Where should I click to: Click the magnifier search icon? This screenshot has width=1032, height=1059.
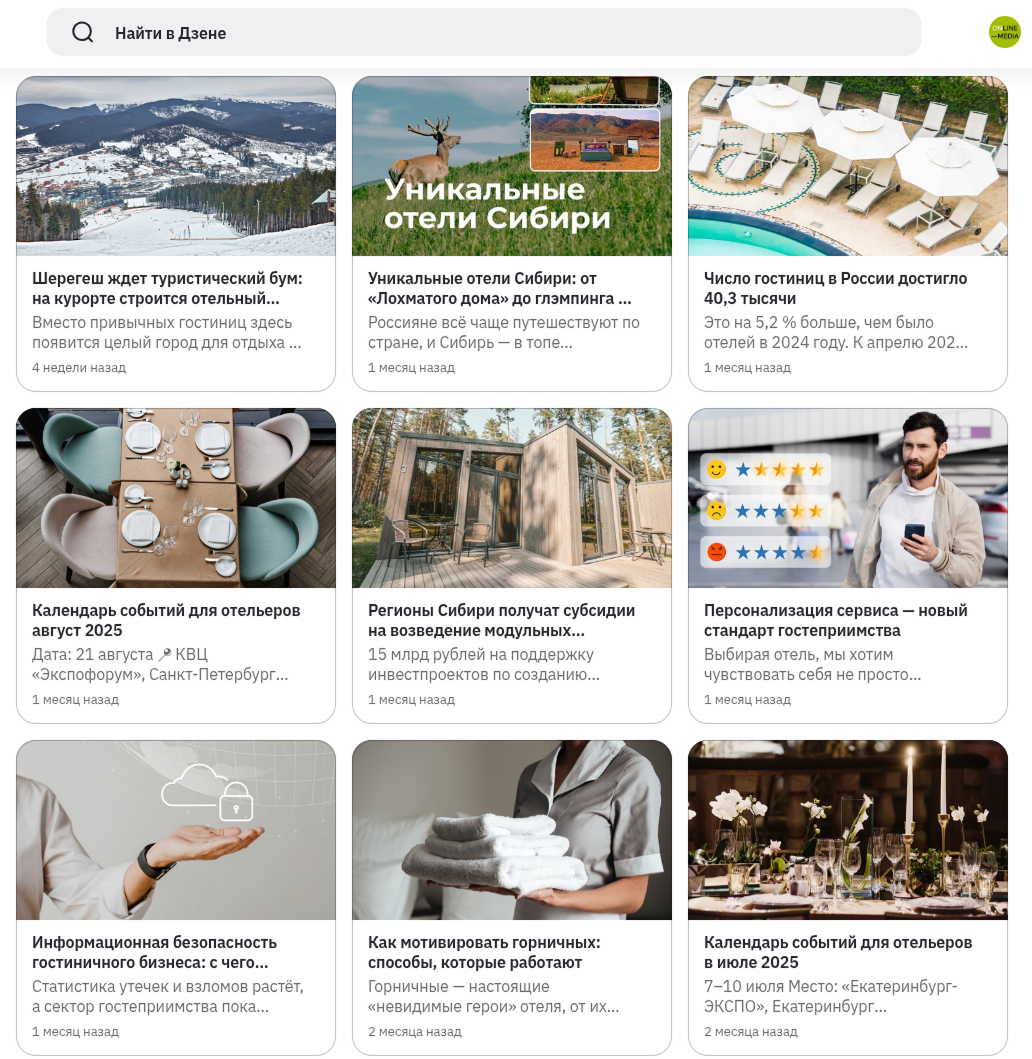point(82,32)
